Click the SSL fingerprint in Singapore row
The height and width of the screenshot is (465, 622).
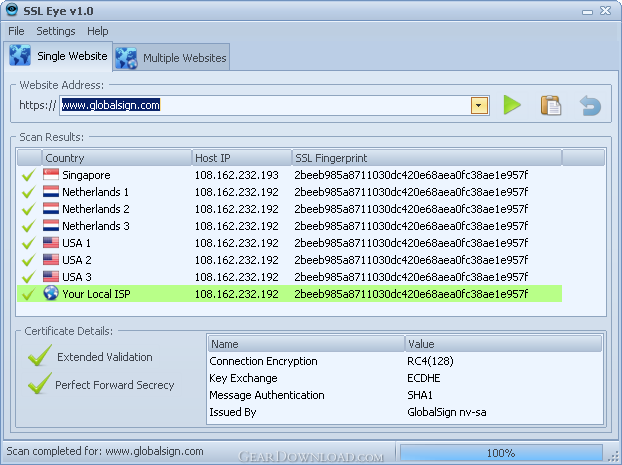tap(411, 175)
